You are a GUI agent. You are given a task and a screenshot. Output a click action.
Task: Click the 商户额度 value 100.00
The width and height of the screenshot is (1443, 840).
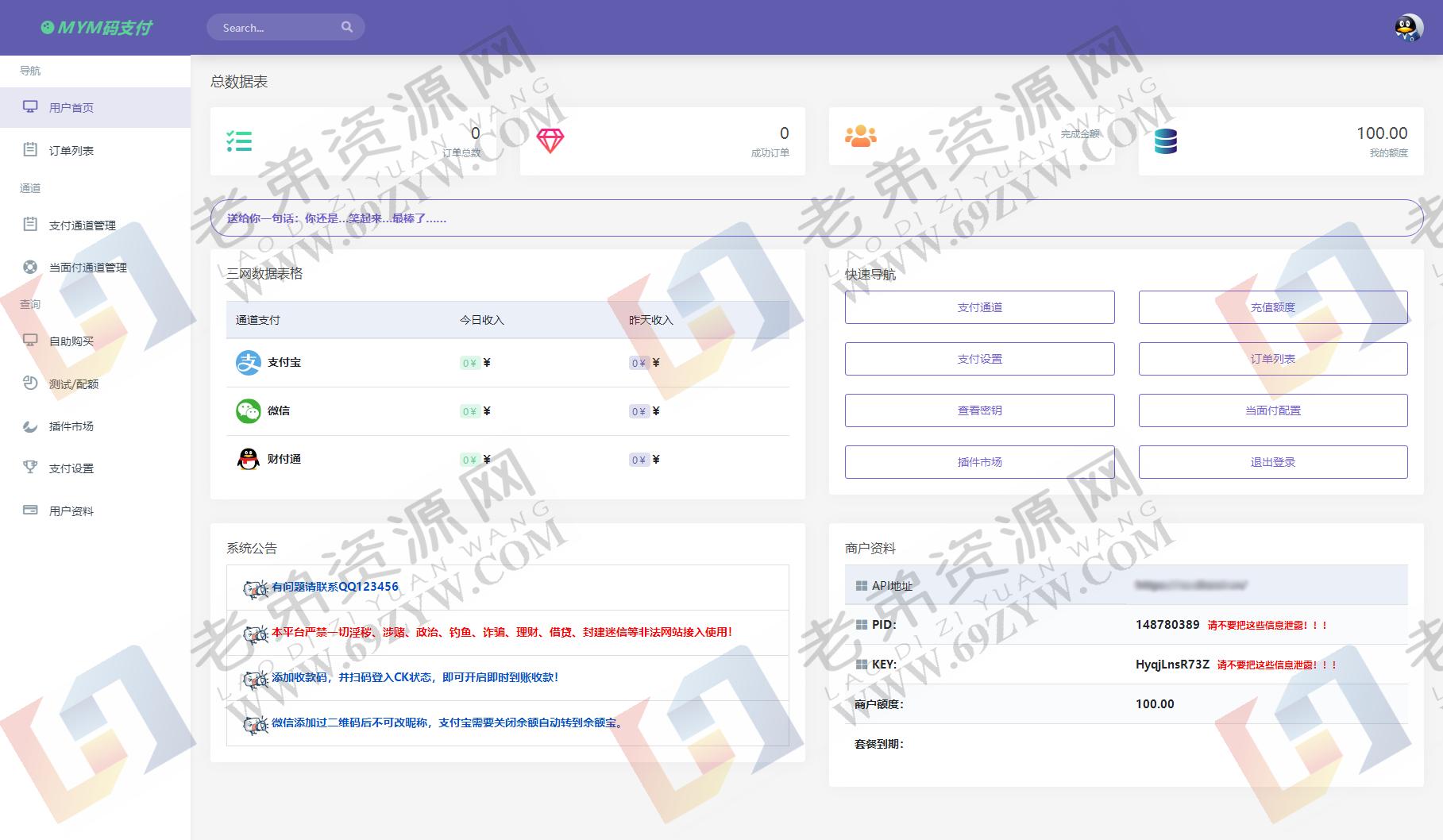click(1155, 704)
